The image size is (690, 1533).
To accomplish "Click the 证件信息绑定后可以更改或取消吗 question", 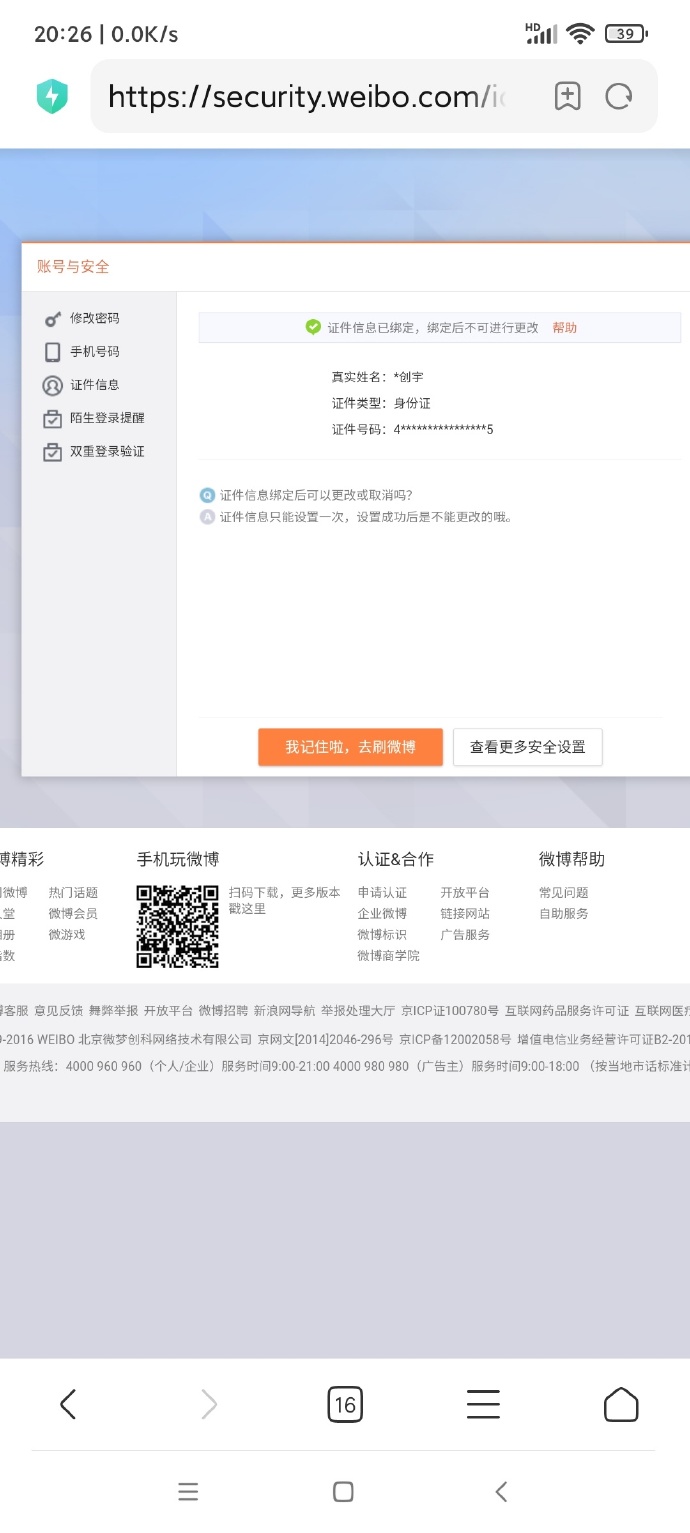I will click(316, 495).
